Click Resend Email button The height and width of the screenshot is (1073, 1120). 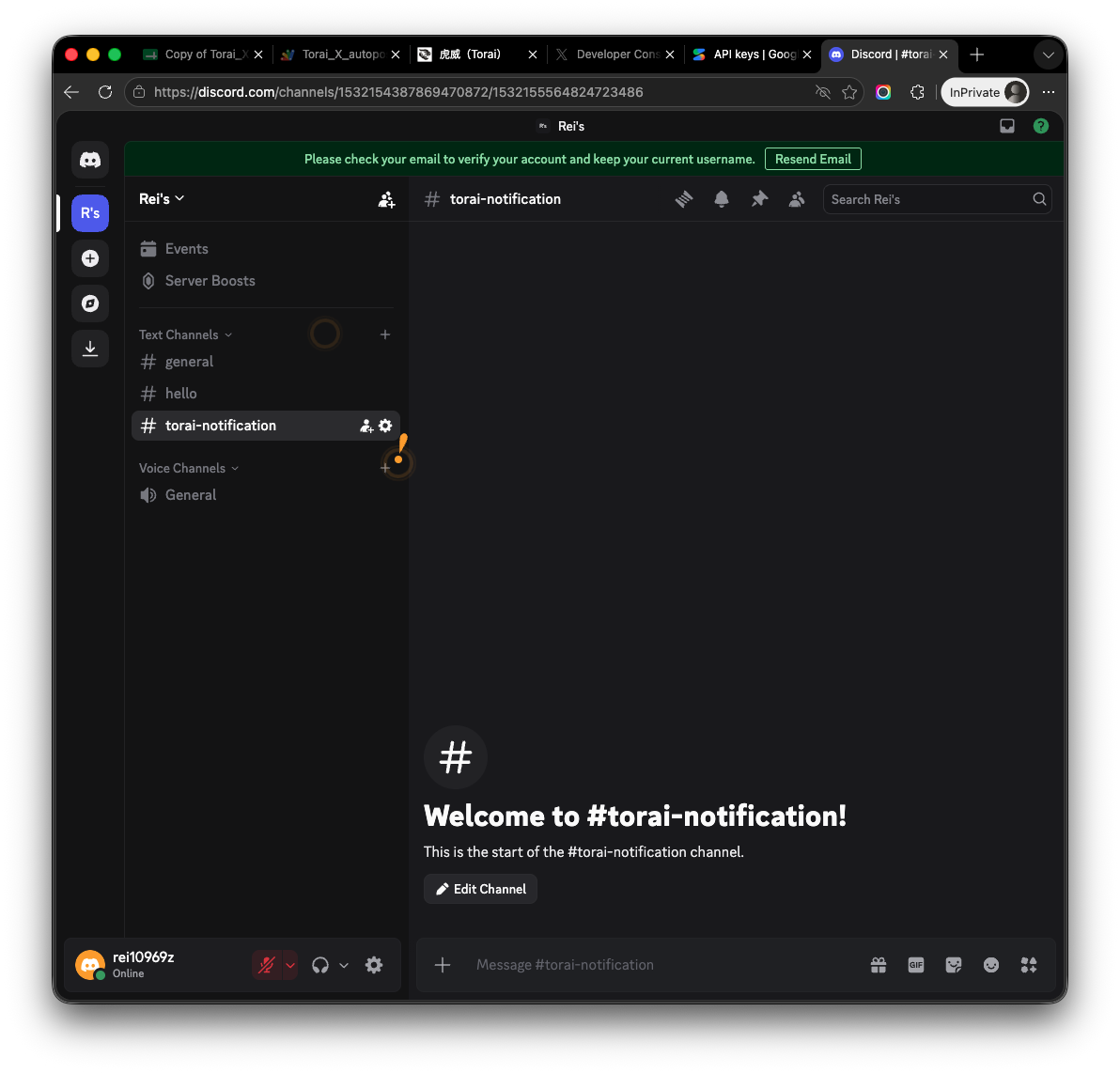pyautogui.click(x=813, y=160)
